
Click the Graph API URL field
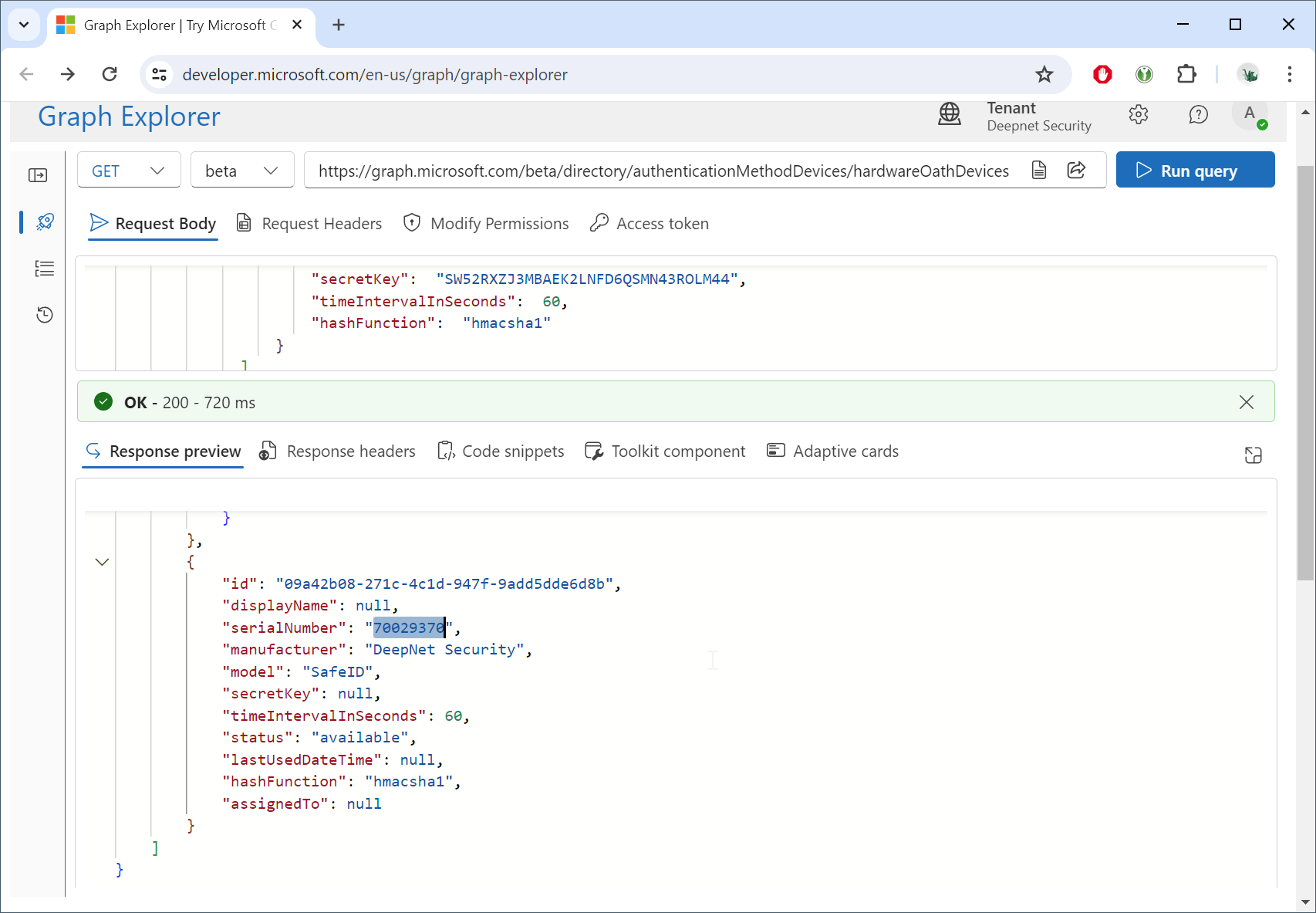click(663, 171)
